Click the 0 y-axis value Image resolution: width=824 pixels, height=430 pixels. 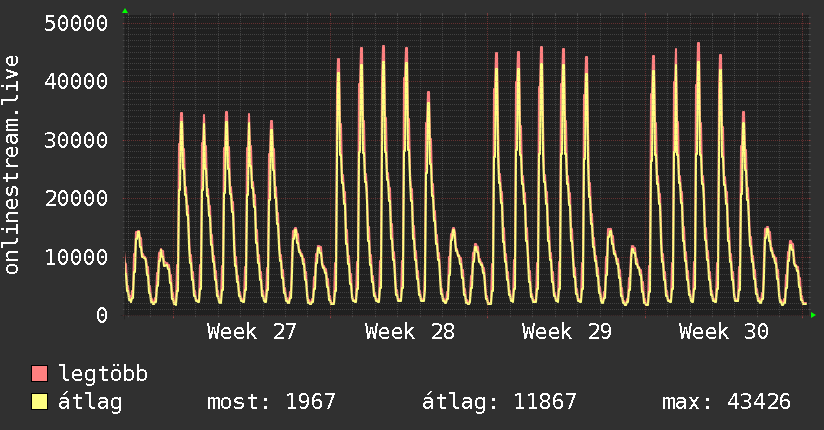102,315
